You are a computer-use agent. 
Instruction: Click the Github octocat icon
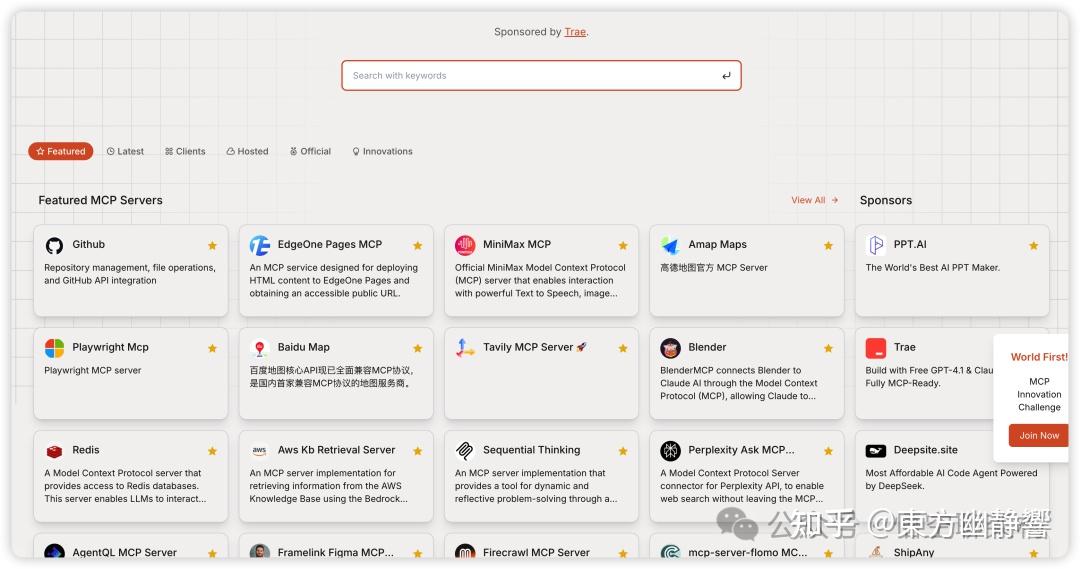(x=54, y=245)
